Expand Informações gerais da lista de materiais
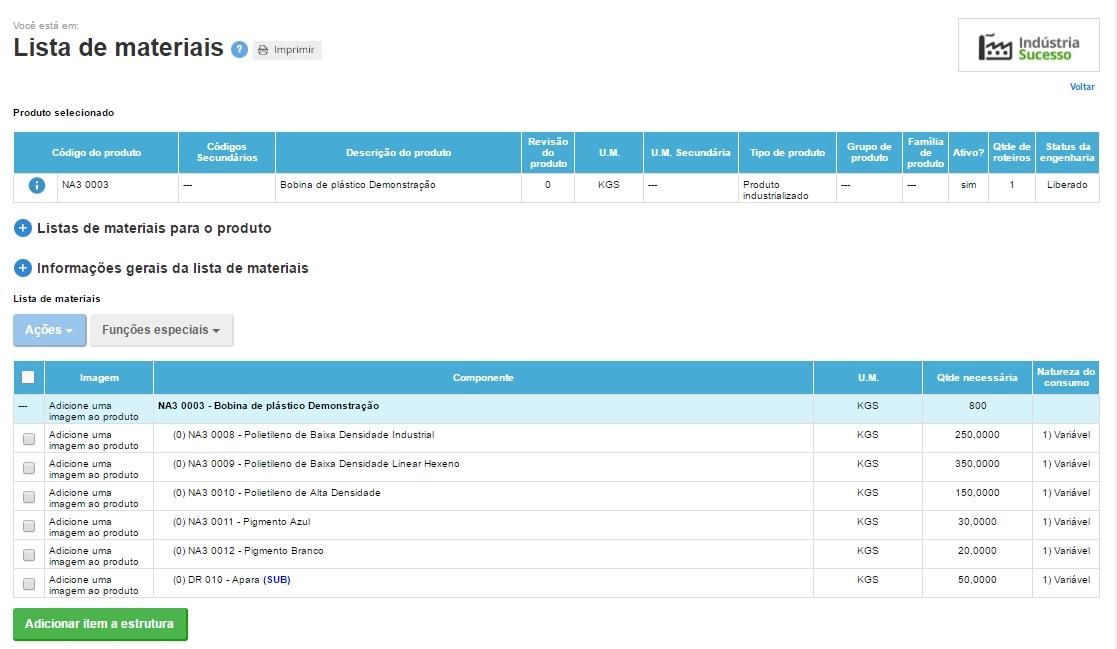1117x649 pixels. 172,268
